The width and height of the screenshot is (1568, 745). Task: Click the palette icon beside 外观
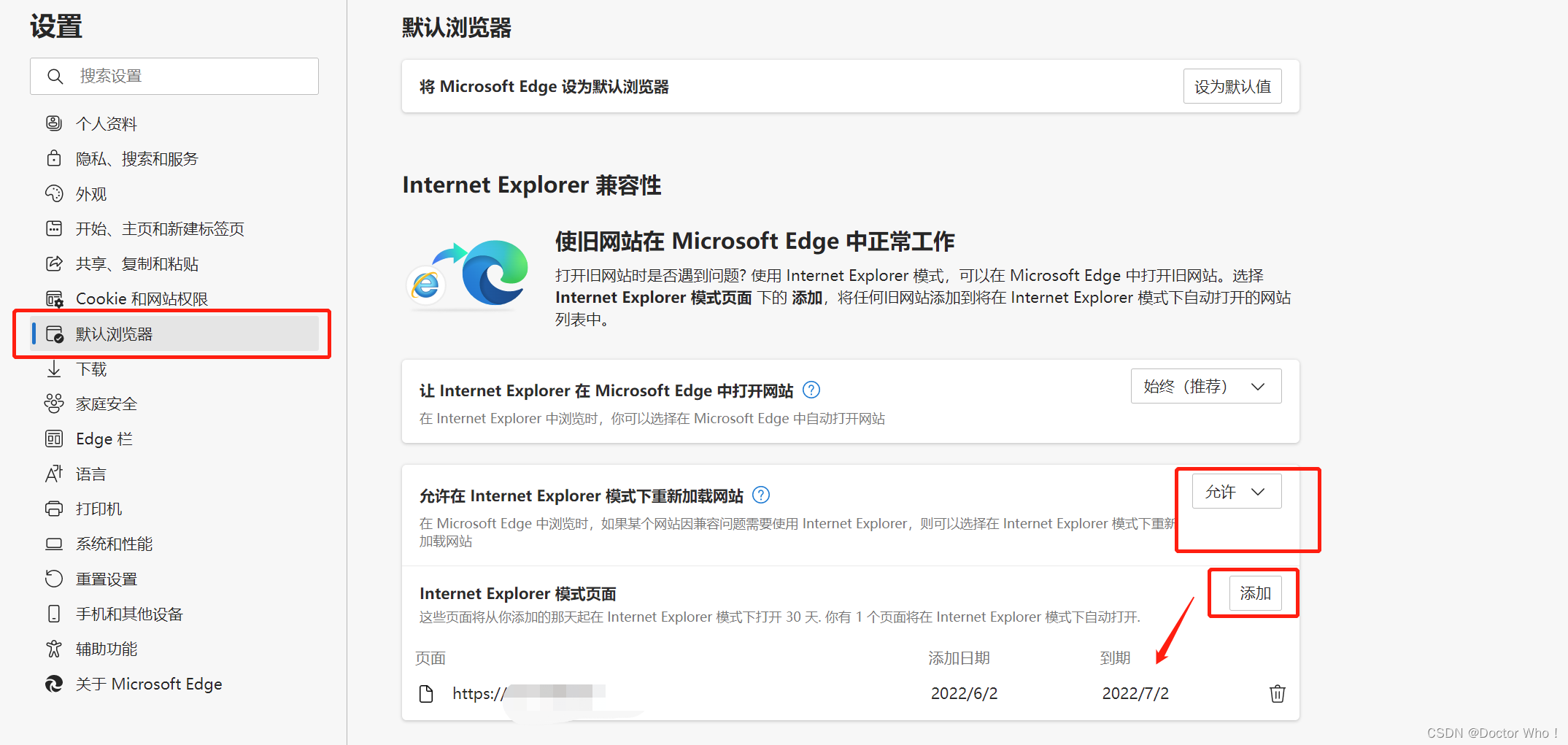point(54,193)
